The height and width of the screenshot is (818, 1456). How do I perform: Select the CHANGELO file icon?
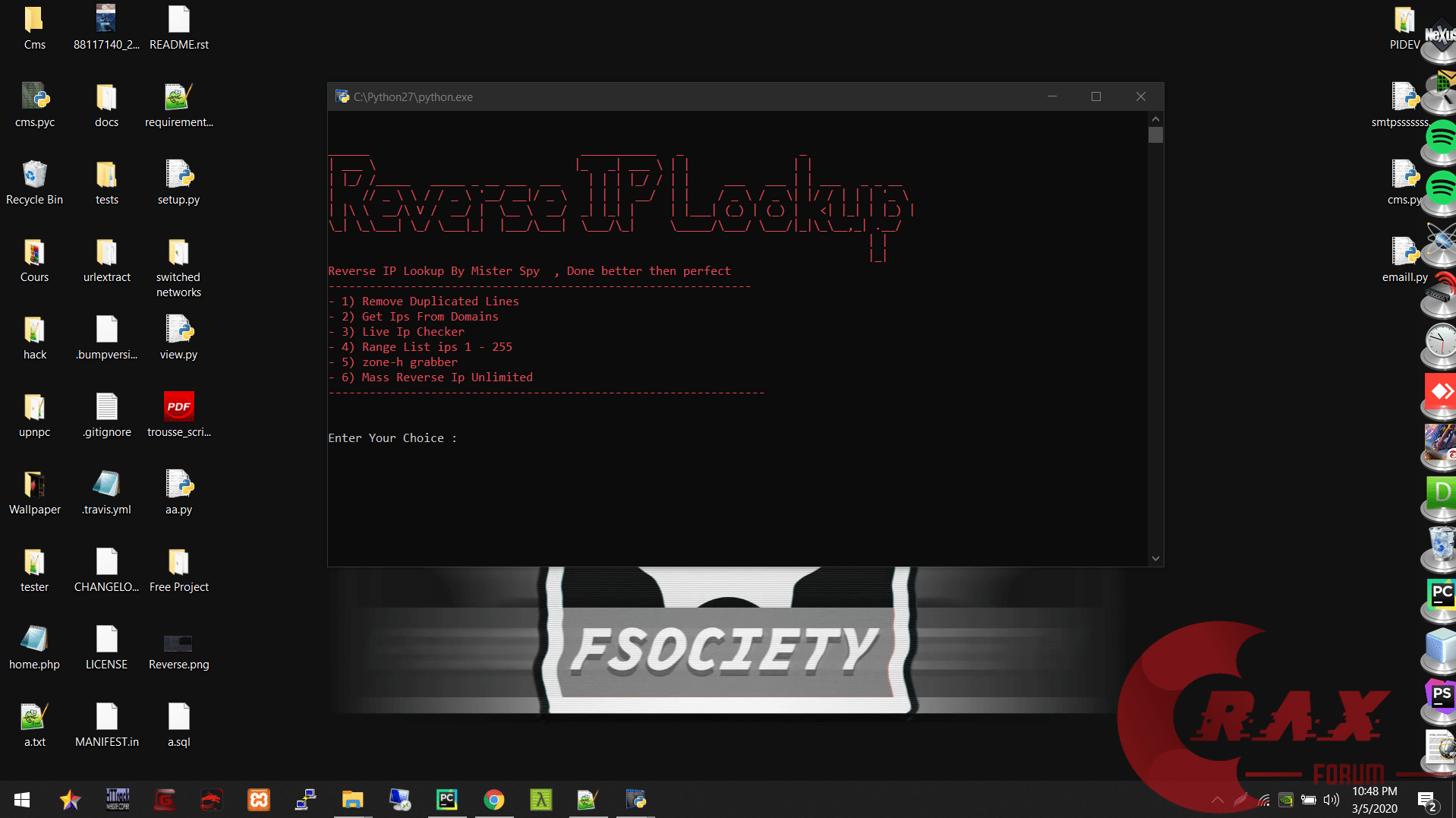tap(106, 570)
